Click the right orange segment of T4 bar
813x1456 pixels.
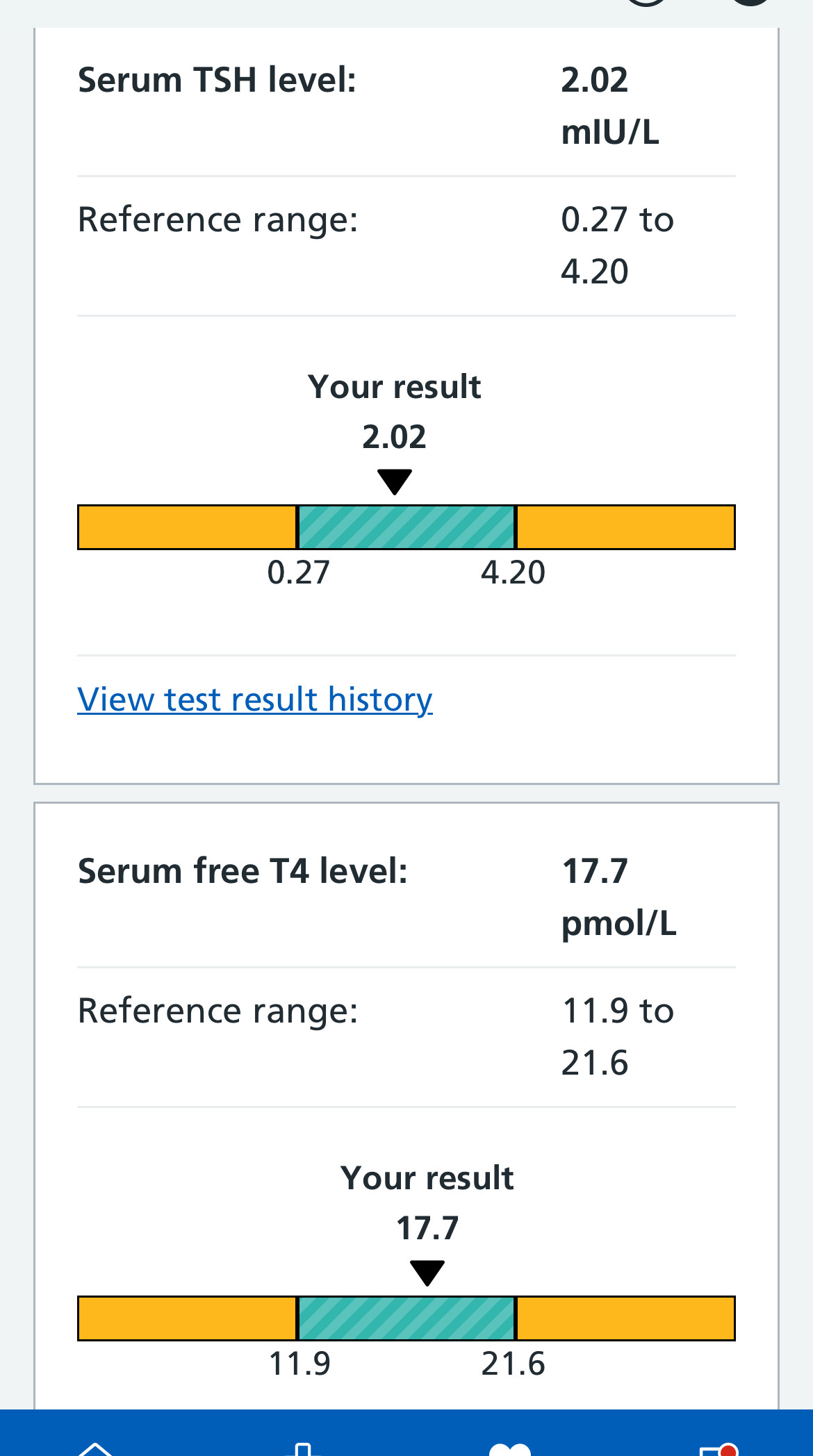coord(625,1318)
